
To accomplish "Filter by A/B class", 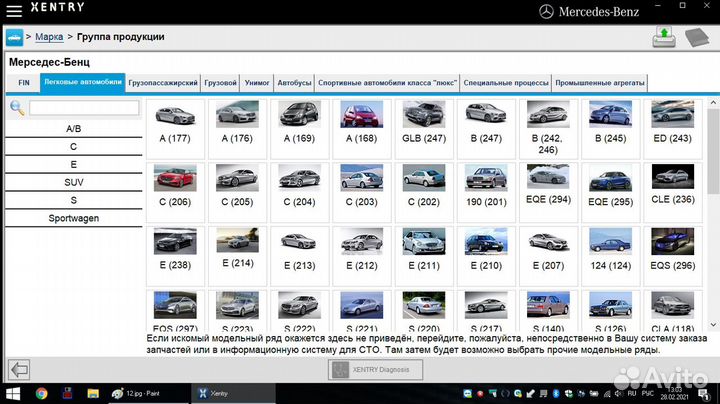I will pyautogui.click(x=73, y=129).
